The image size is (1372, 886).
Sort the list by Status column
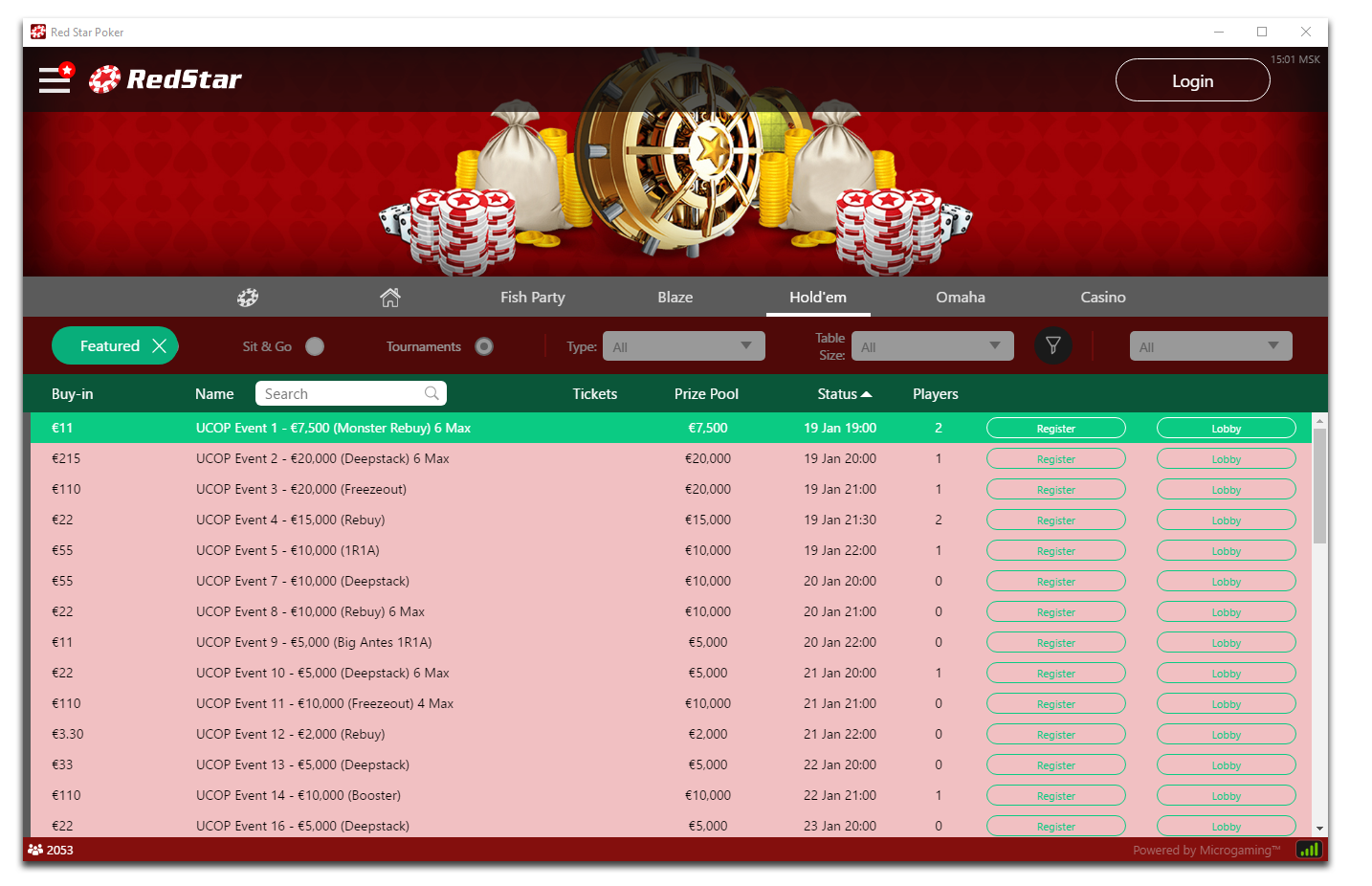844,394
